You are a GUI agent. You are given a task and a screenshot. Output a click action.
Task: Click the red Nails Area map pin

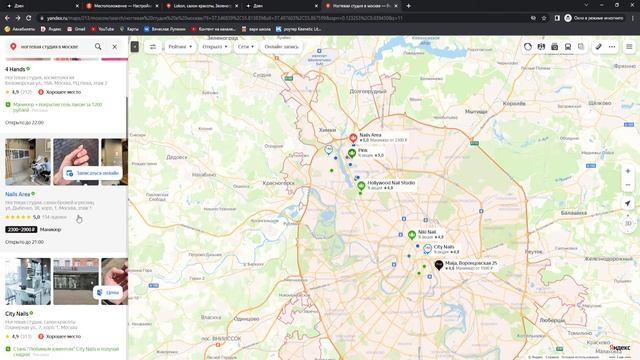[353, 138]
